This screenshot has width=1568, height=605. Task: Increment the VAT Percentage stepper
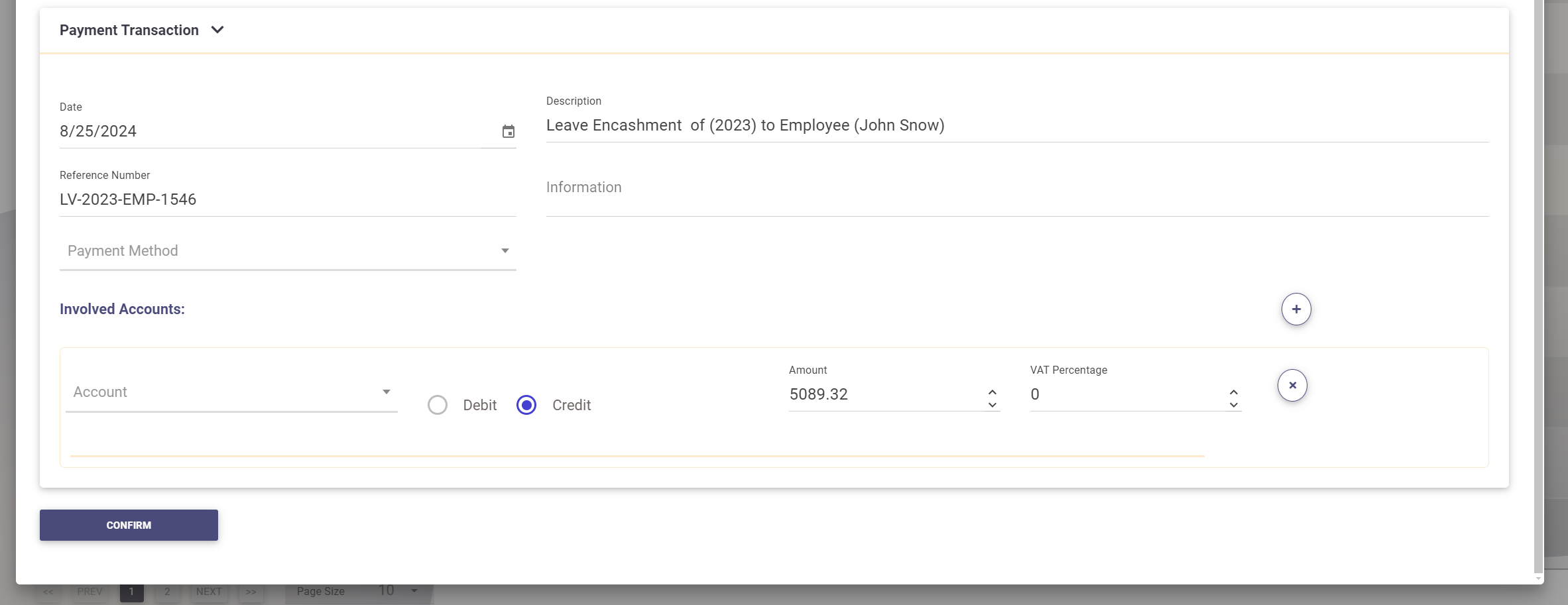point(1233,392)
